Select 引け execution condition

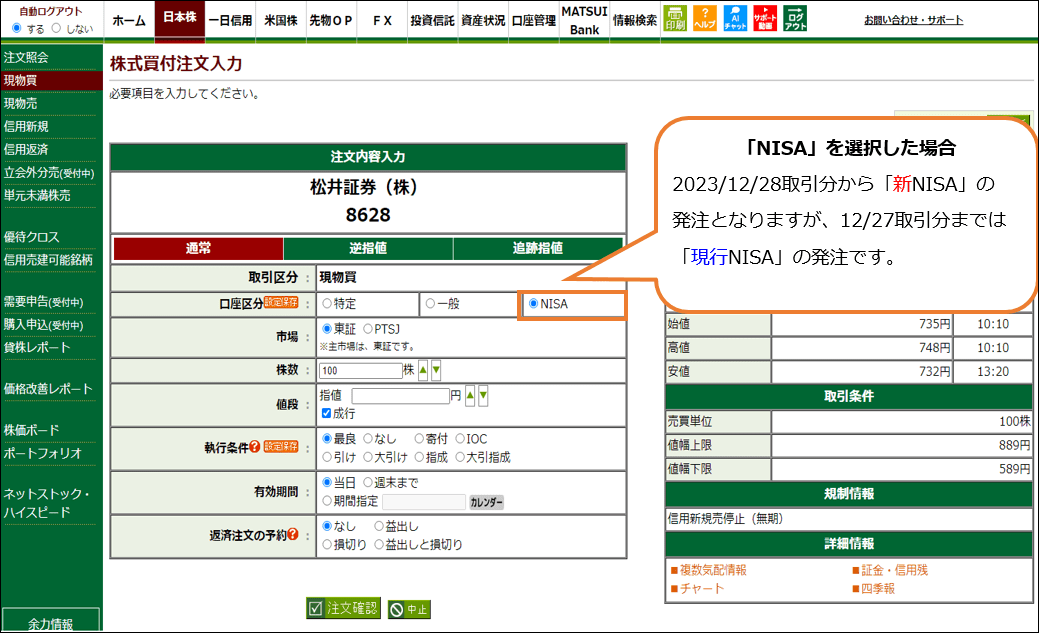coord(327,457)
